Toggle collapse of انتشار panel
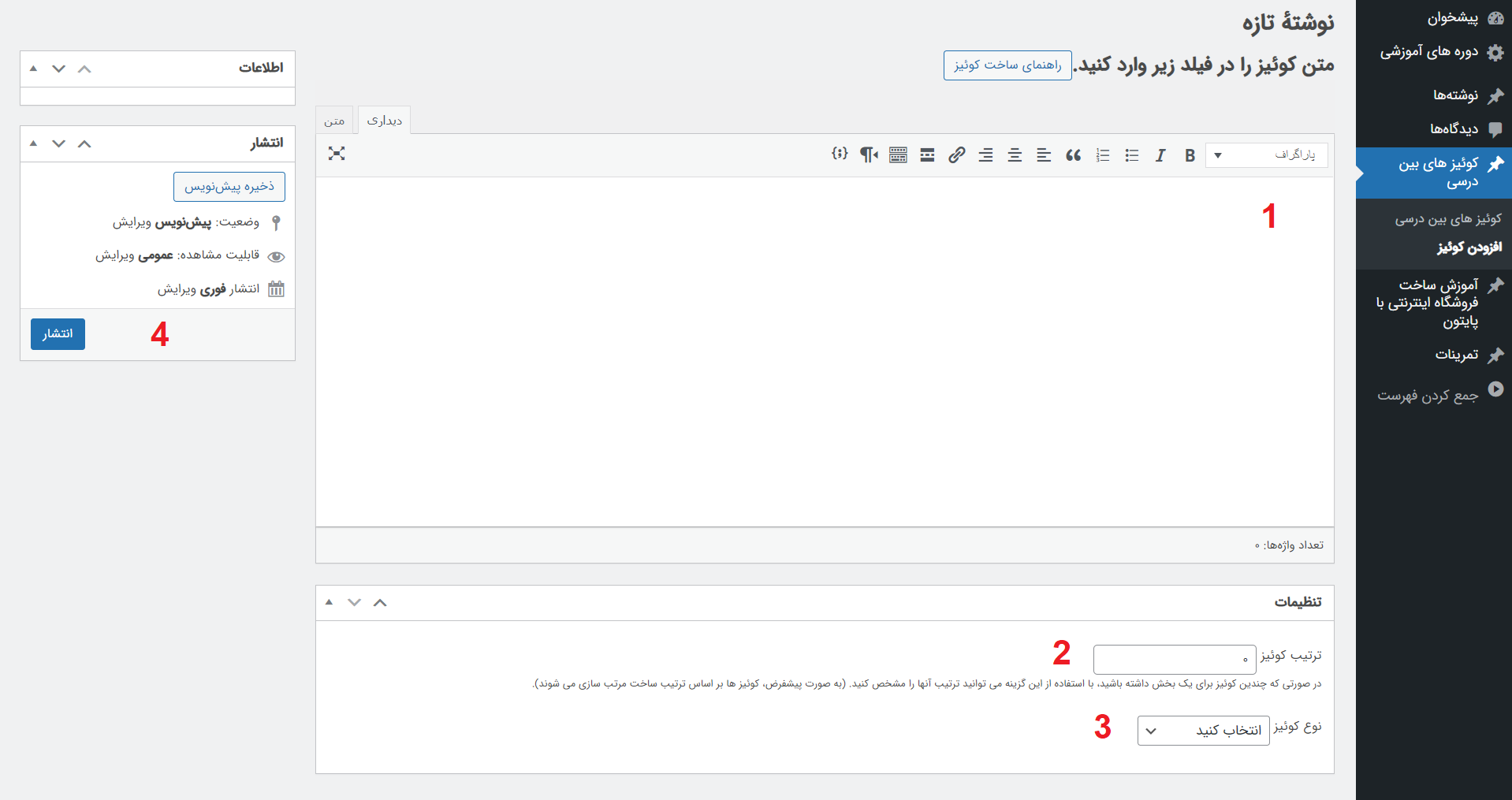The width and height of the screenshot is (1512, 800). [33, 143]
